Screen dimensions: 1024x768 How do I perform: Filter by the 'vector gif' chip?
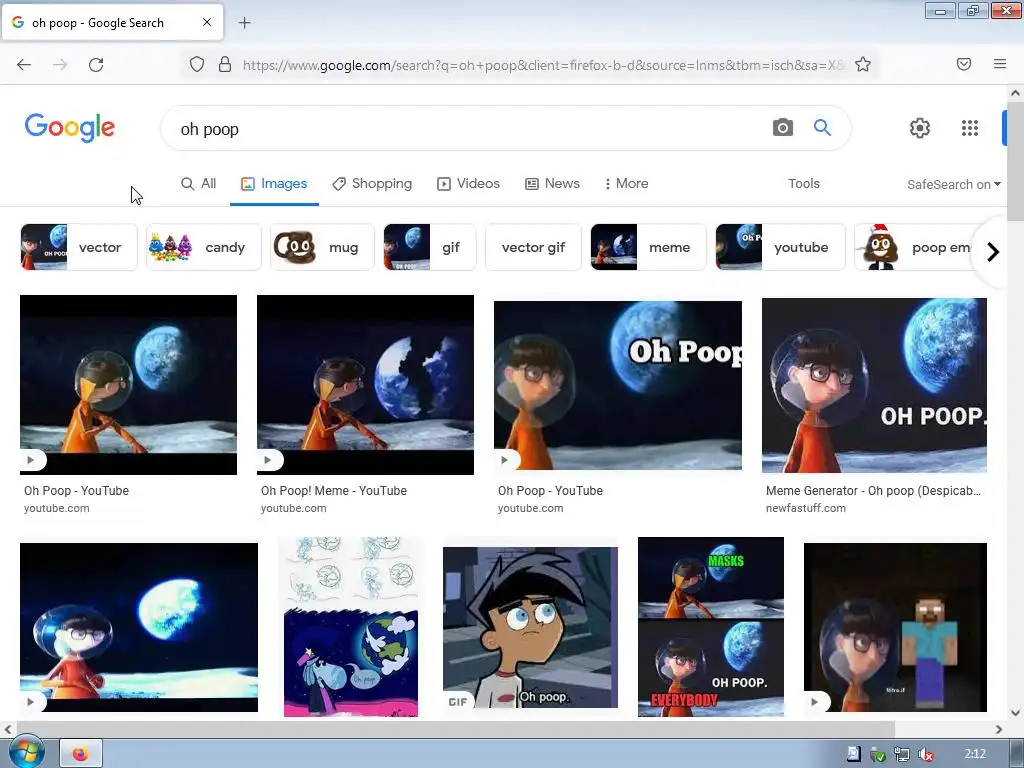(x=534, y=248)
